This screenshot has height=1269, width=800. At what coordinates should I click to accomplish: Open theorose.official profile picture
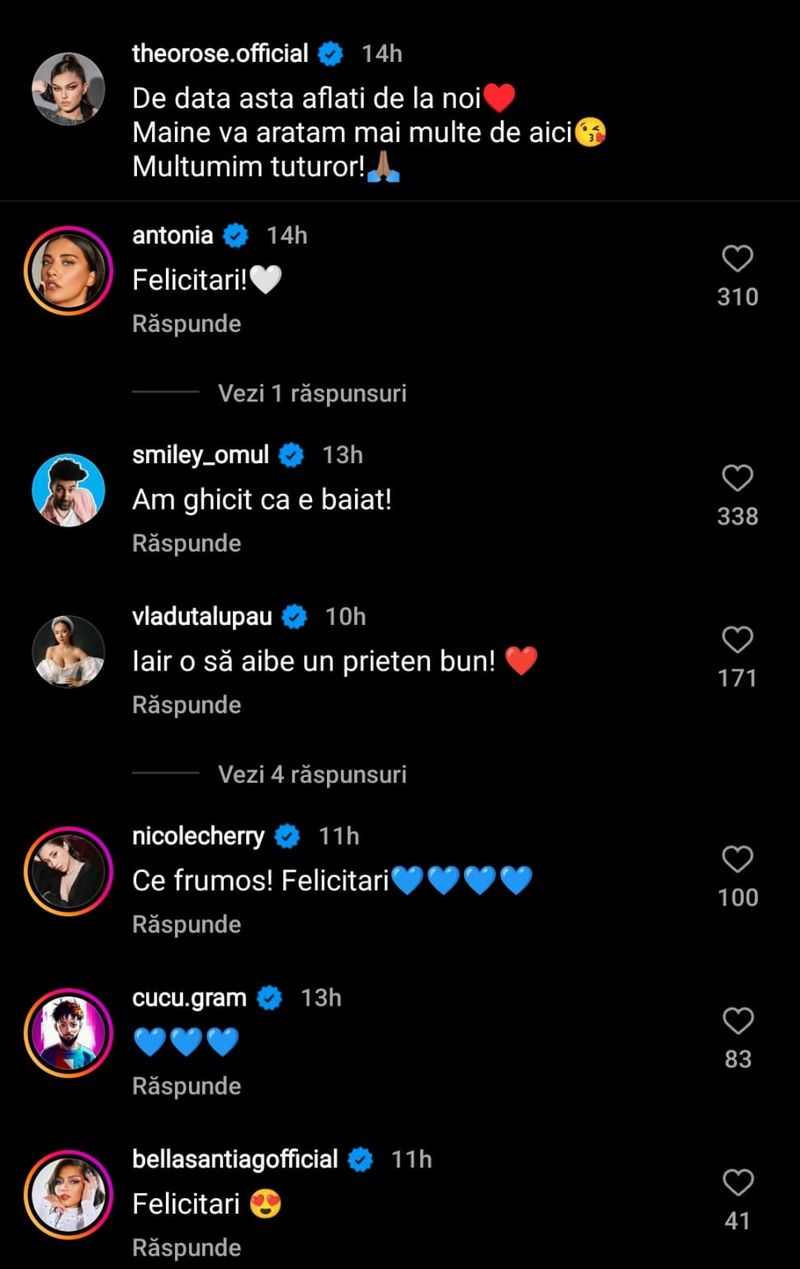[68, 89]
